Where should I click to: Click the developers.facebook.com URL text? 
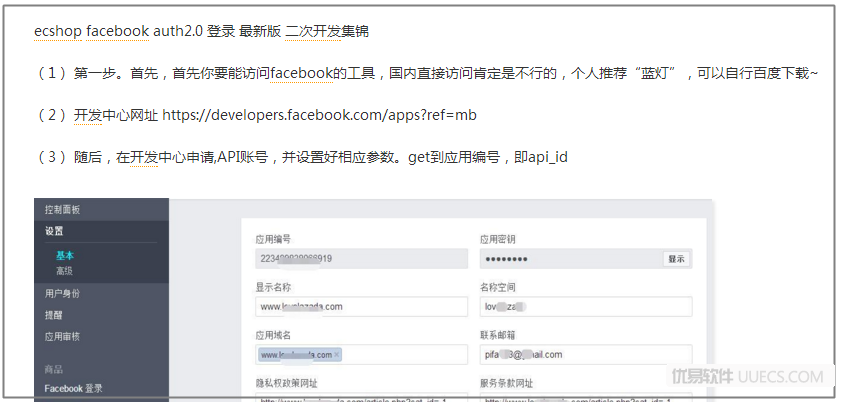(319, 115)
